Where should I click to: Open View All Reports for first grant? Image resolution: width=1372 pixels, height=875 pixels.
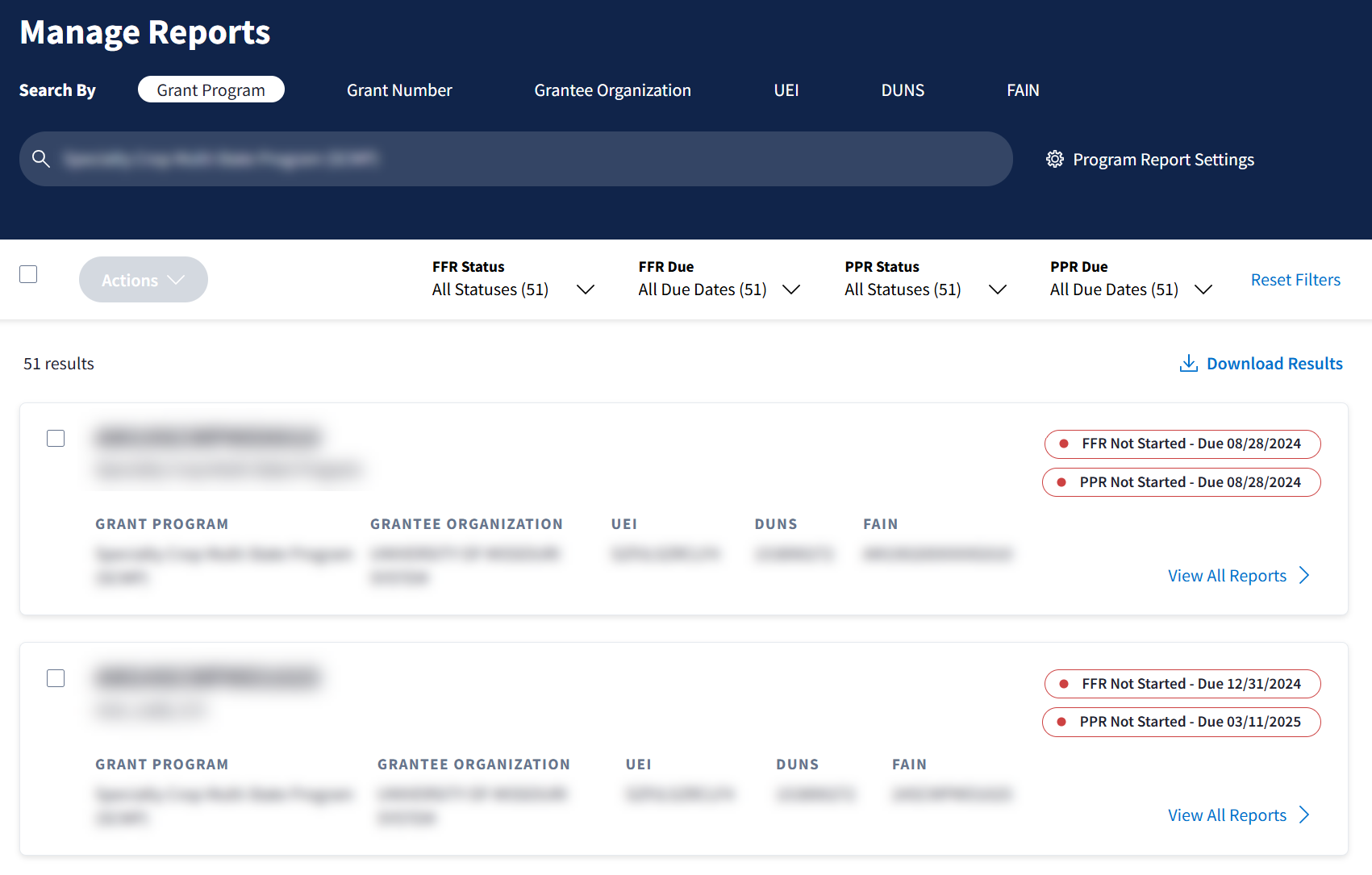1227,575
